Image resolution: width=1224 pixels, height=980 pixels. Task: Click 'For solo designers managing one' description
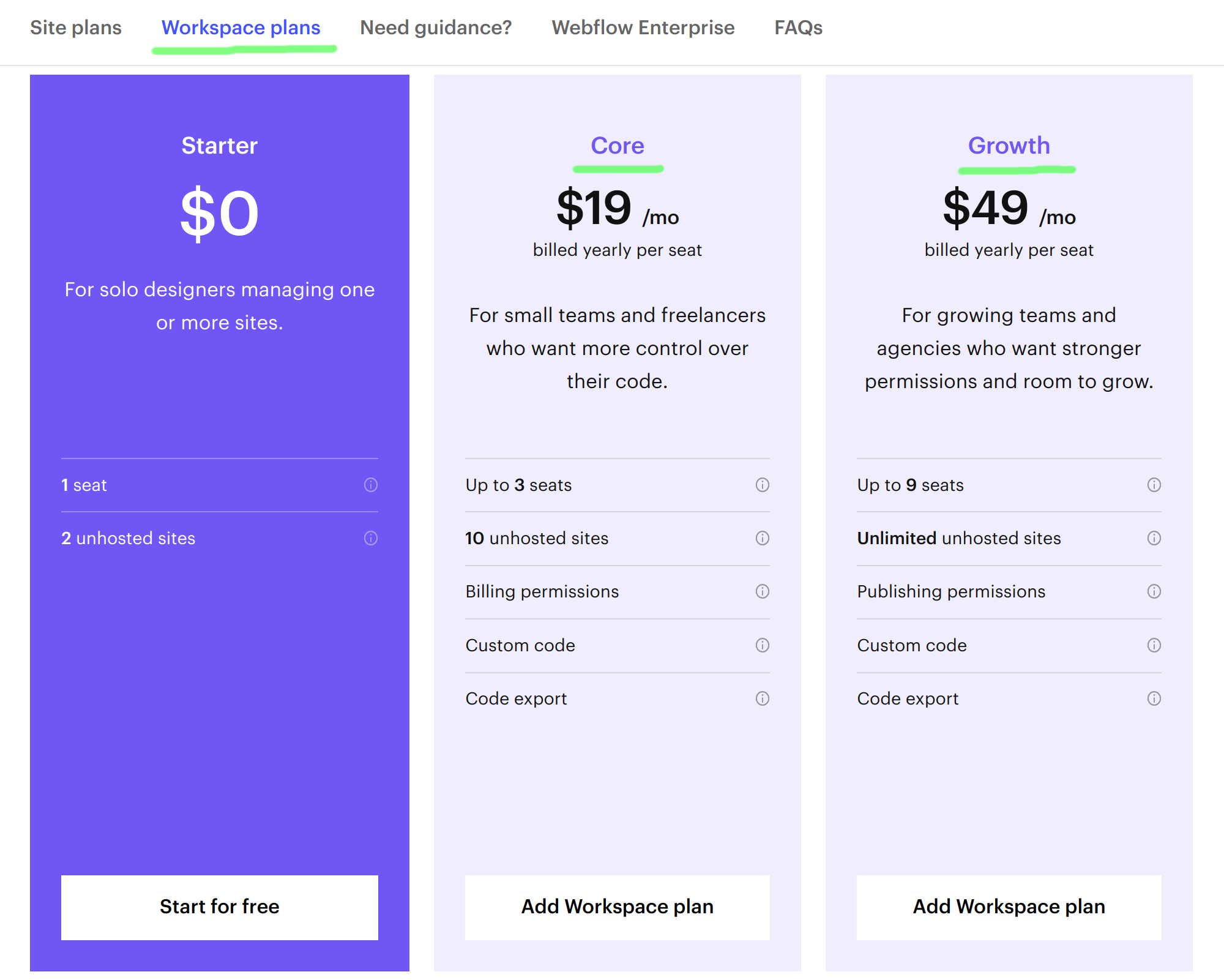click(x=220, y=290)
